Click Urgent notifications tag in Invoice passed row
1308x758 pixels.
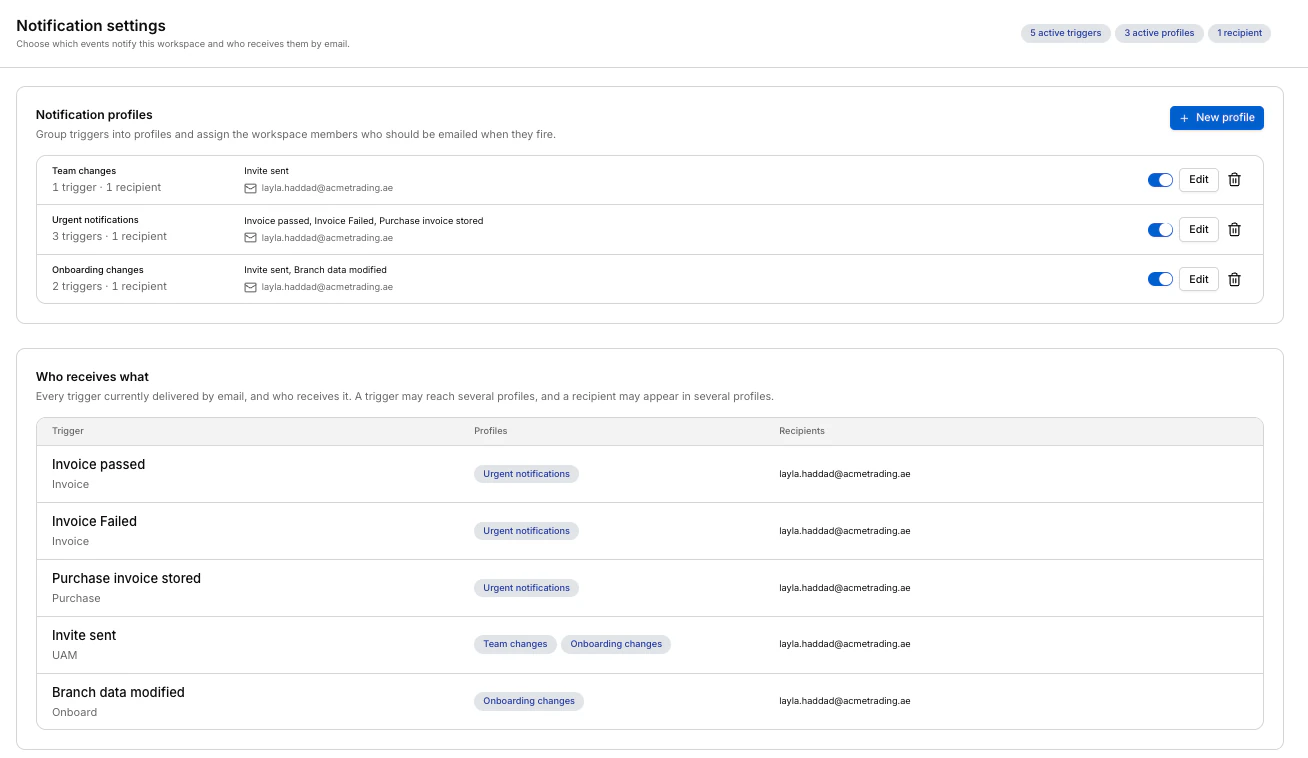pos(527,474)
